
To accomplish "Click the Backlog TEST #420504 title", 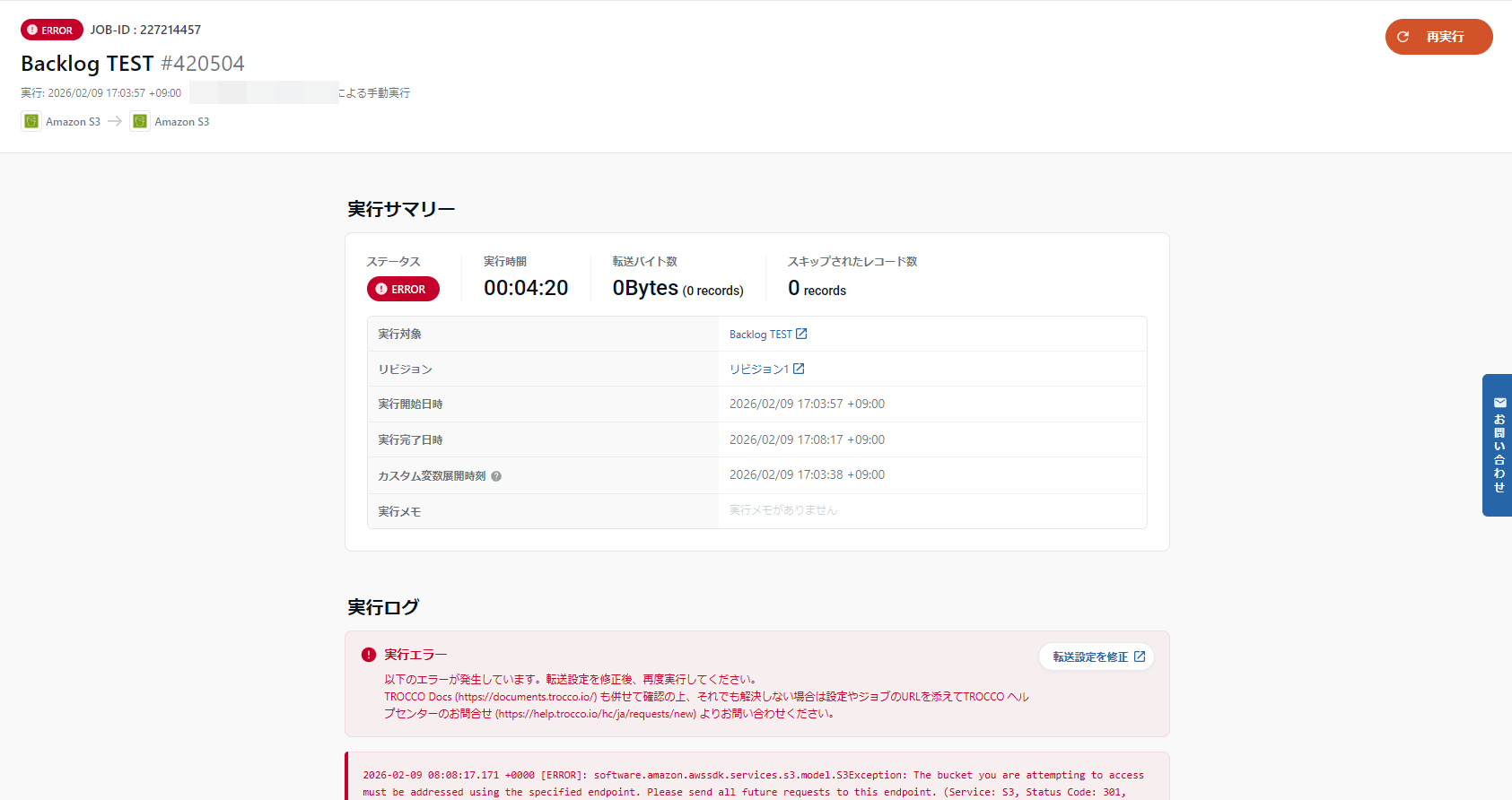I will click(x=133, y=64).
